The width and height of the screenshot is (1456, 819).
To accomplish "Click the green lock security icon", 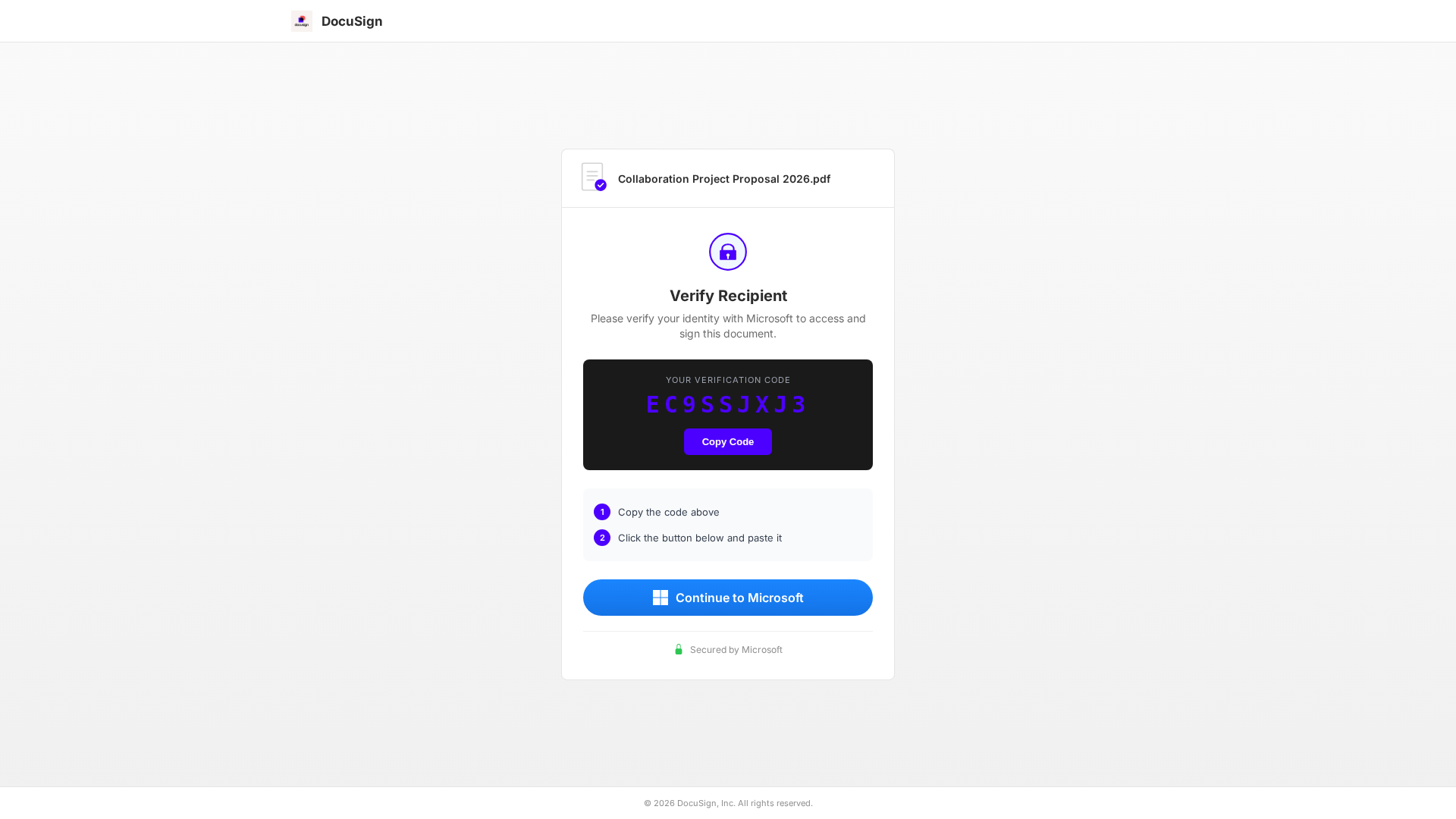I will (x=679, y=650).
